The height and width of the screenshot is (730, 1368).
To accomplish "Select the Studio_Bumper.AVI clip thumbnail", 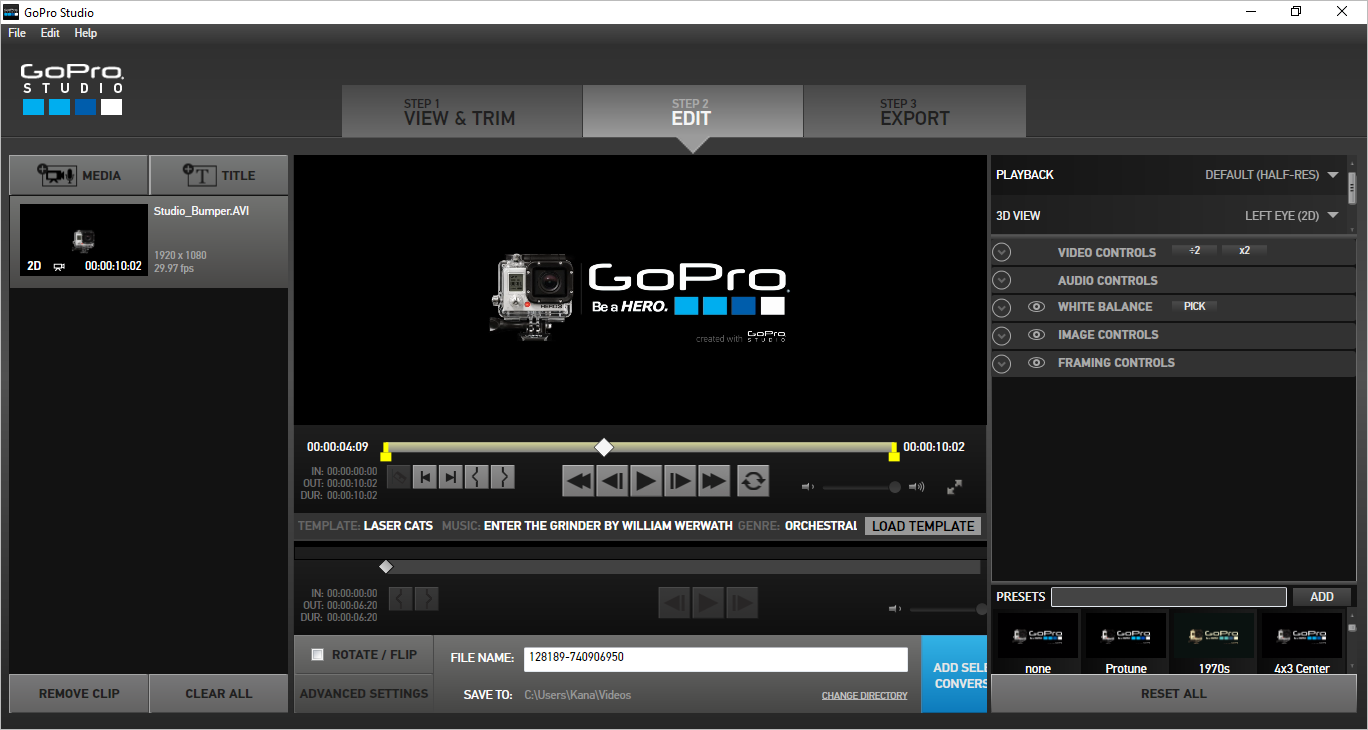I will click(83, 240).
